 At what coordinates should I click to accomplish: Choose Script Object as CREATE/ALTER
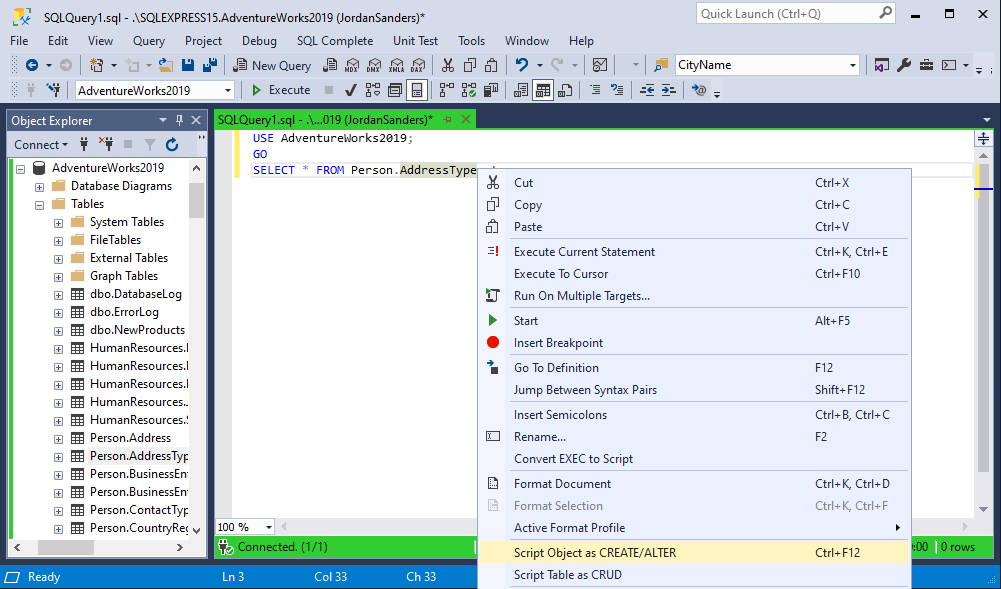click(x=693, y=553)
